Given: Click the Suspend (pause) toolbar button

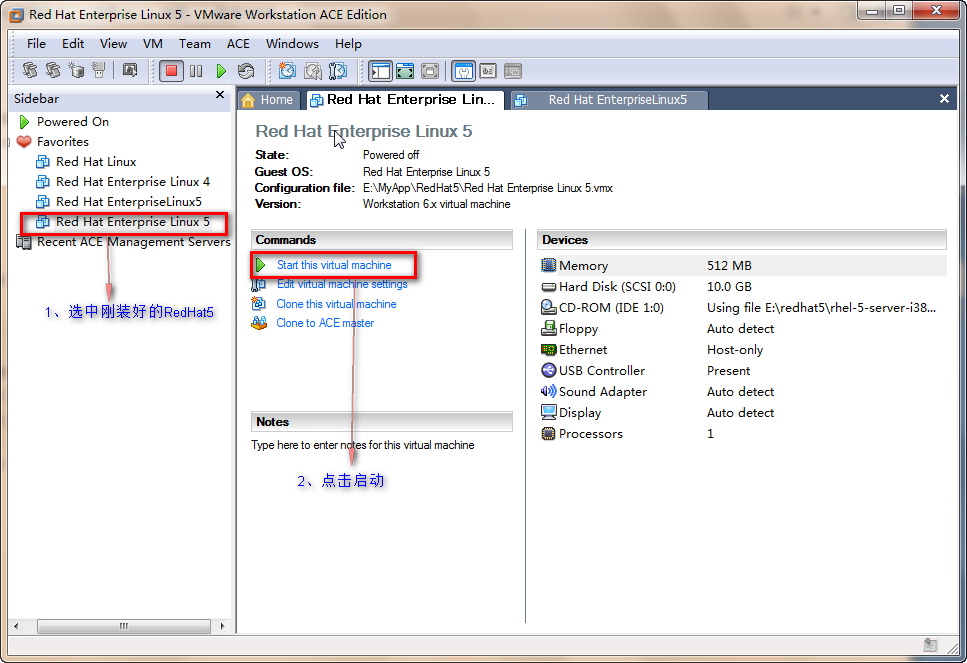Looking at the screenshot, I should pos(196,72).
